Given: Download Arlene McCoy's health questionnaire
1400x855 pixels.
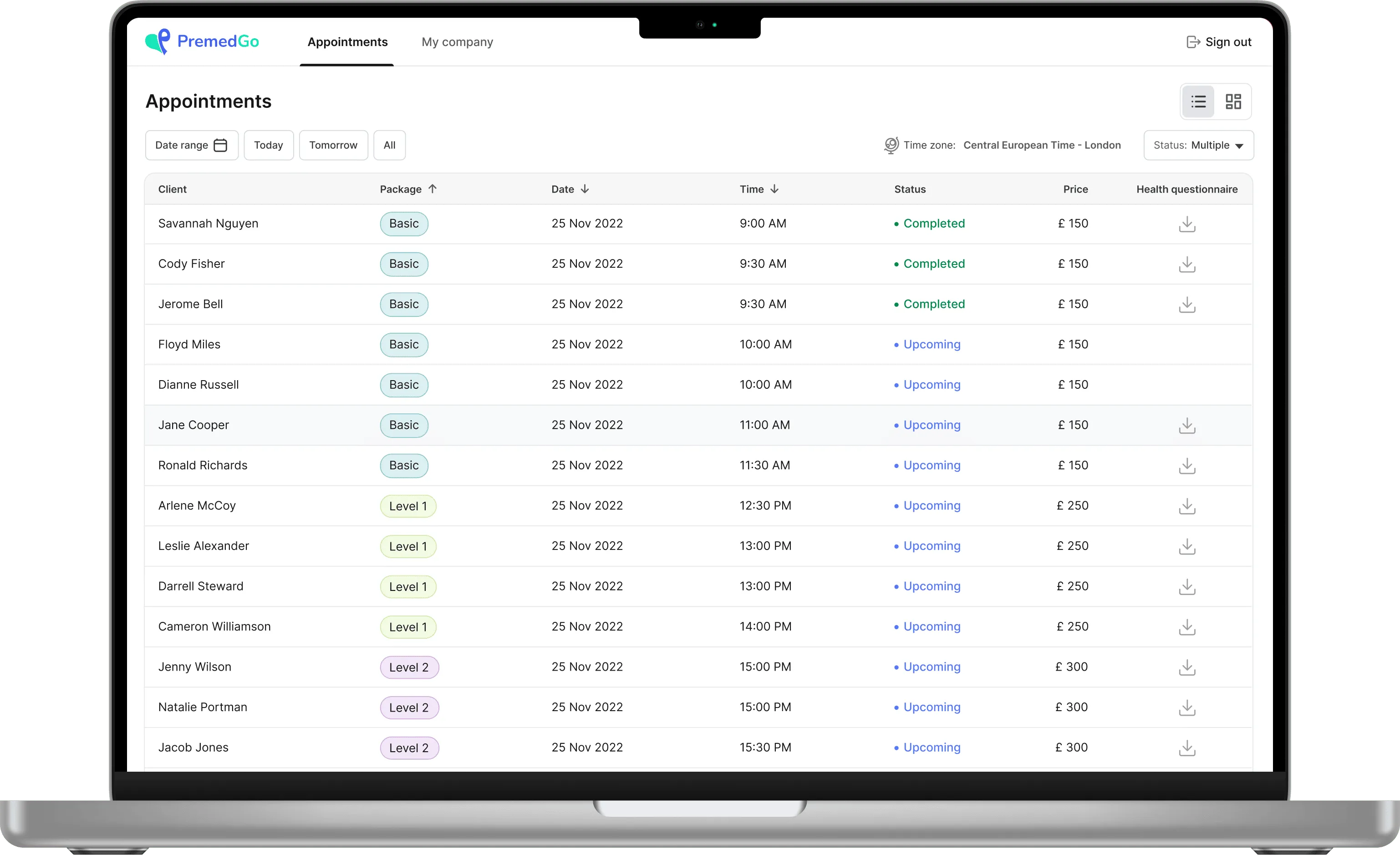Looking at the screenshot, I should pyautogui.click(x=1187, y=506).
